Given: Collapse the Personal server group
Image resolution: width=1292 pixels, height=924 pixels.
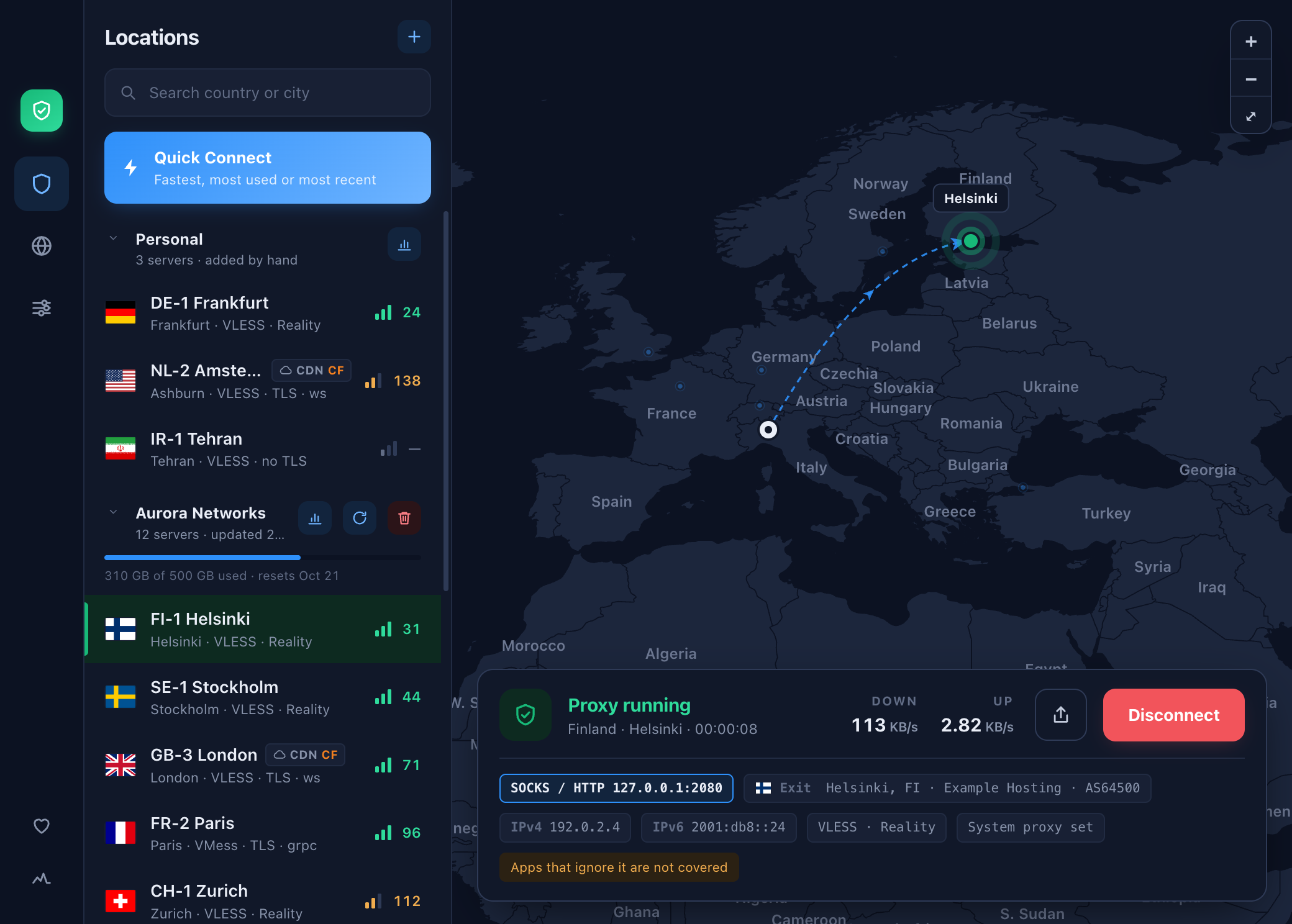Looking at the screenshot, I should click(113, 238).
